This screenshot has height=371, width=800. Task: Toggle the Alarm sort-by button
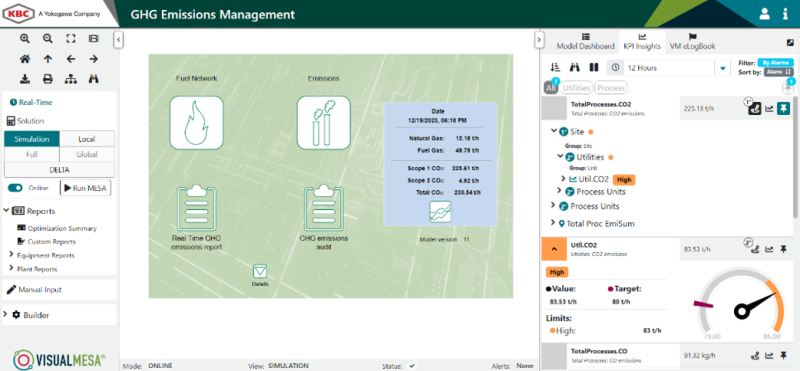coord(779,72)
